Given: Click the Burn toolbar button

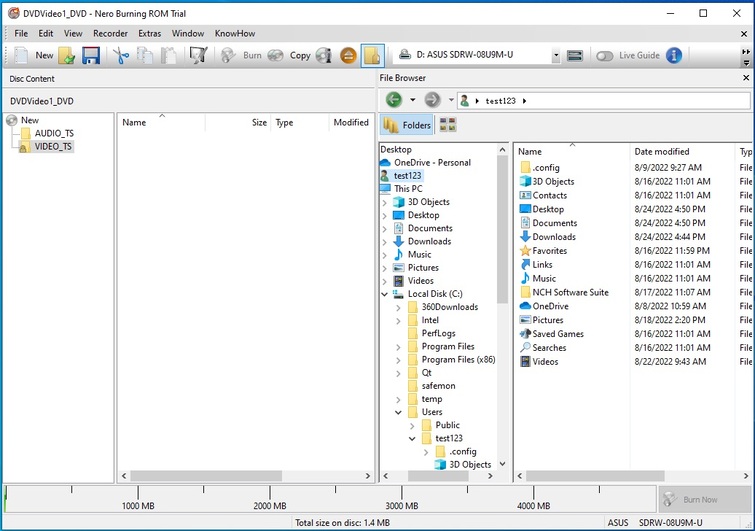Looking at the screenshot, I should [x=241, y=55].
